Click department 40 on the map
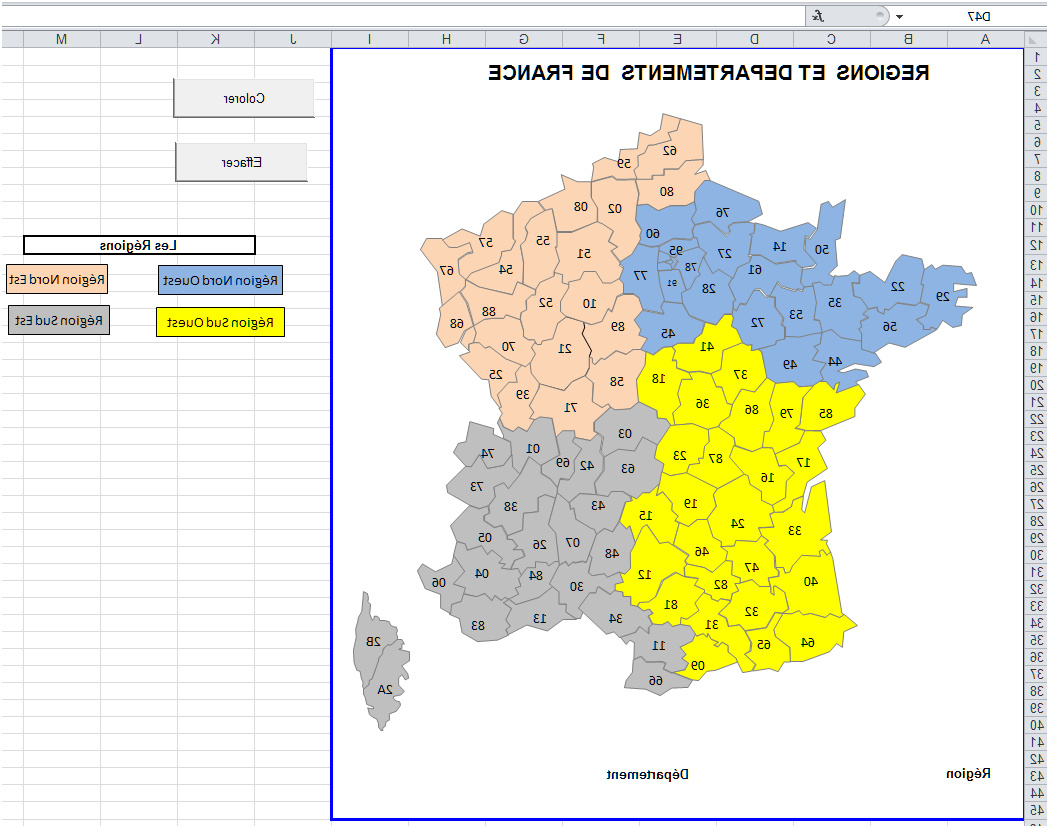Image resolution: width=1049 pixels, height=828 pixels. (x=810, y=581)
